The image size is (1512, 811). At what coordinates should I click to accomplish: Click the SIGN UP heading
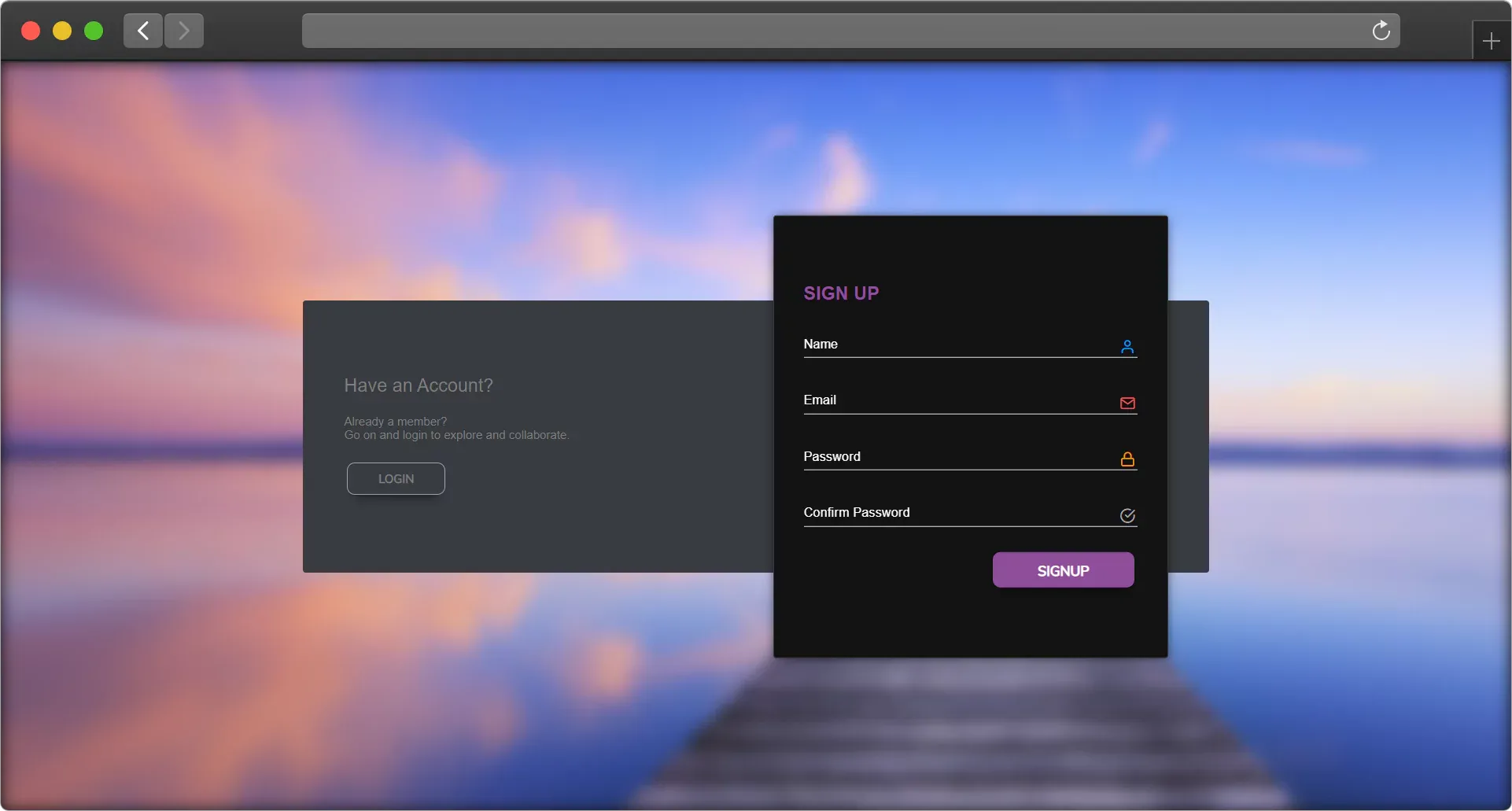pos(841,293)
